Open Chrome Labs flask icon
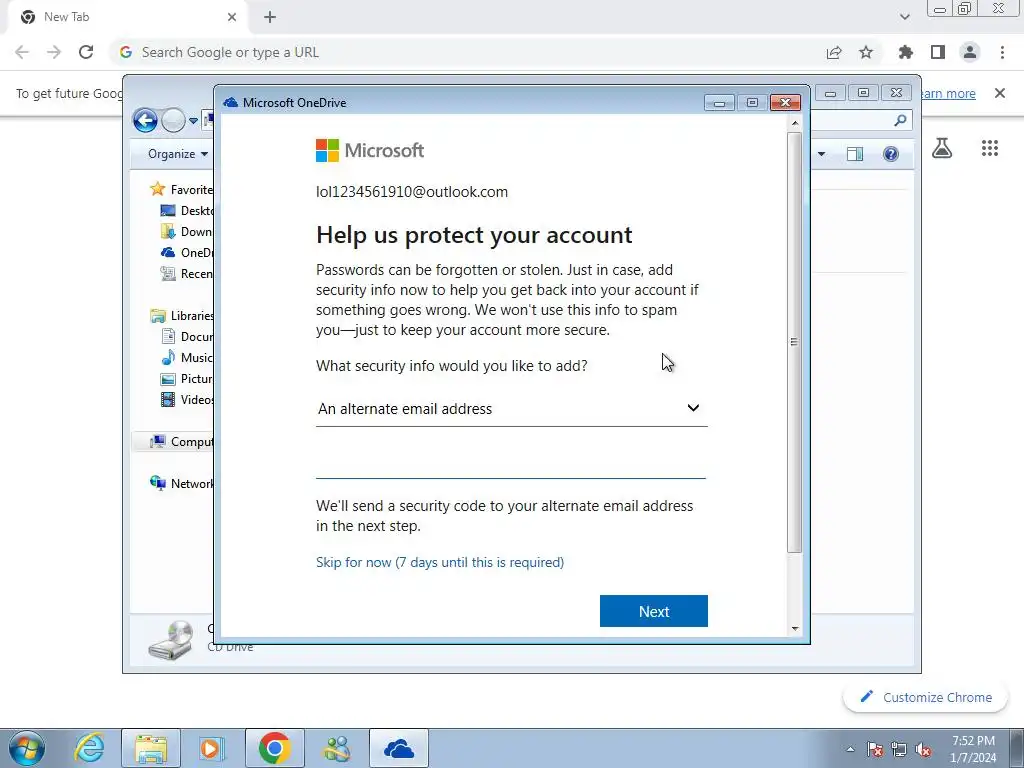The height and width of the screenshot is (768, 1024). 942,149
